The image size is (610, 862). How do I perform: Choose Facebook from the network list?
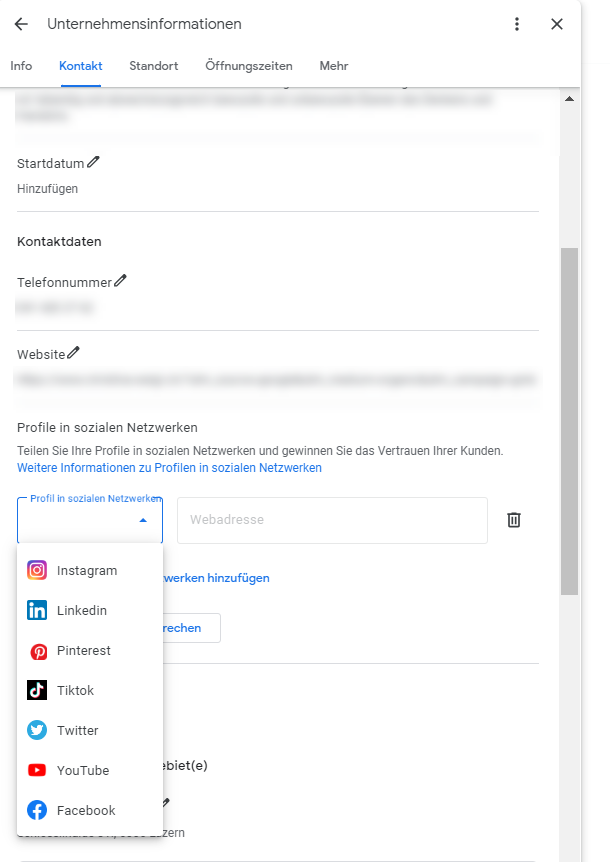pyautogui.click(x=90, y=811)
